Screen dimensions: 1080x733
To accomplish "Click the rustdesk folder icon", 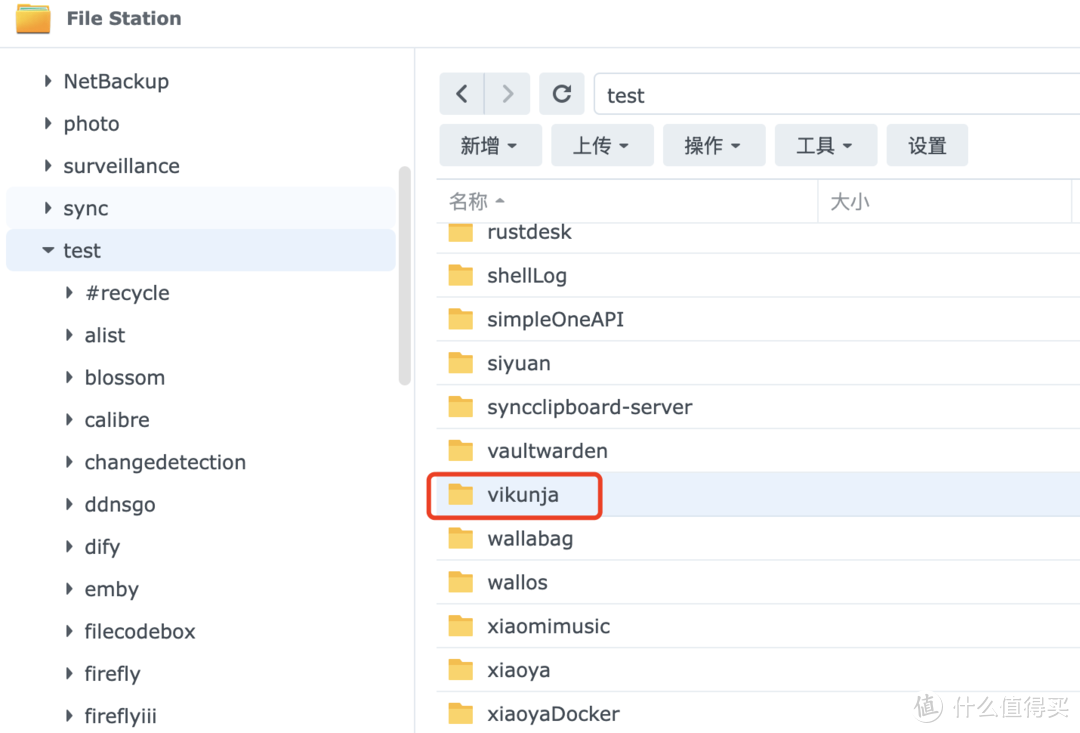I will point(460,232).
